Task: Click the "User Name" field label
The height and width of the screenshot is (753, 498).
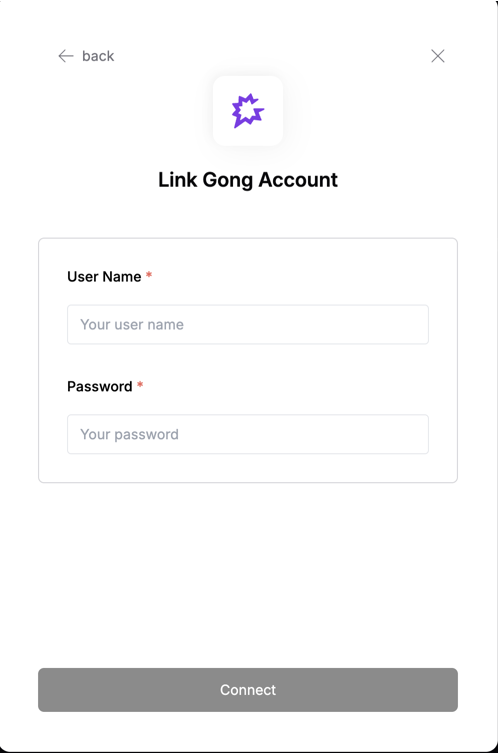Action: tap(104, 277)
